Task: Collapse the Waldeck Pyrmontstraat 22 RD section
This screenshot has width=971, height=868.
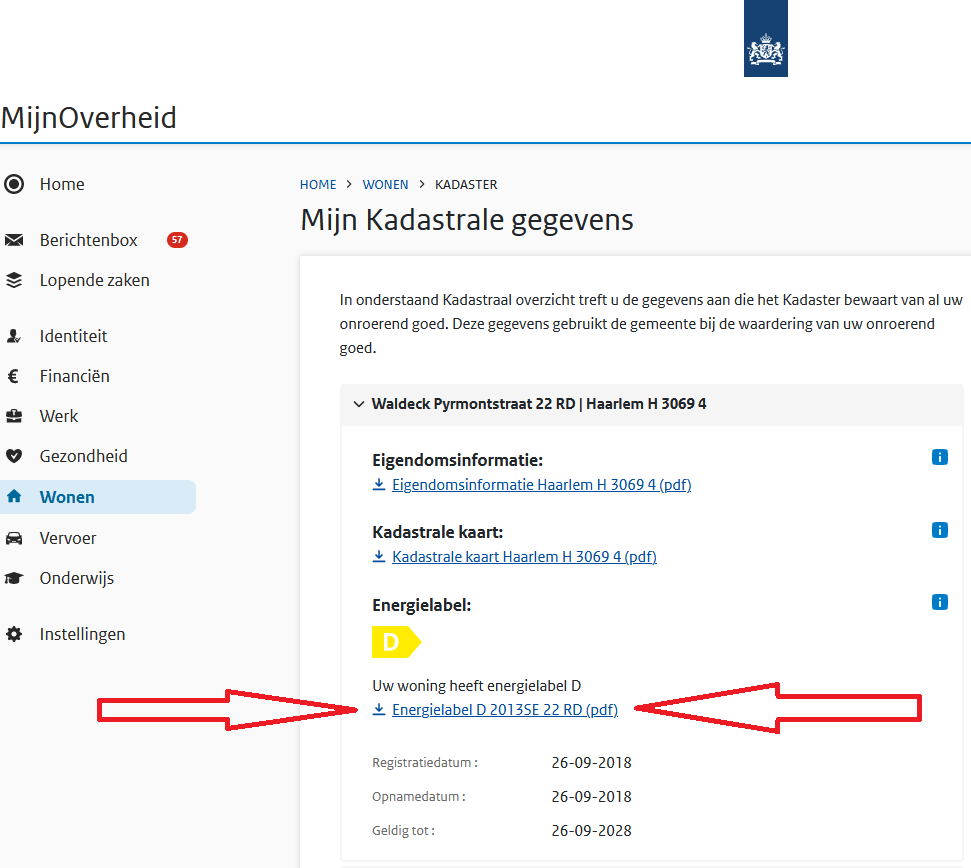Action: (359, 404)
